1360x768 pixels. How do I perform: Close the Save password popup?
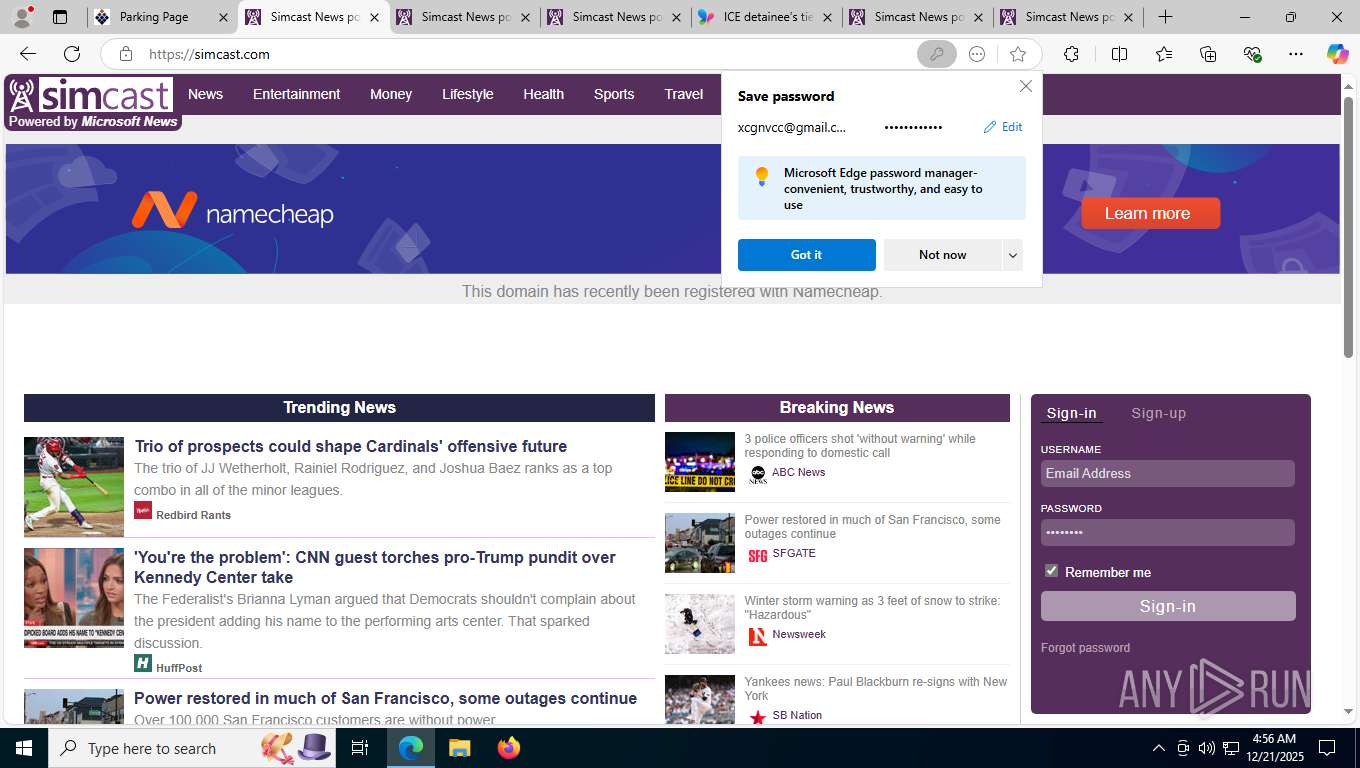click(1025, 86)
